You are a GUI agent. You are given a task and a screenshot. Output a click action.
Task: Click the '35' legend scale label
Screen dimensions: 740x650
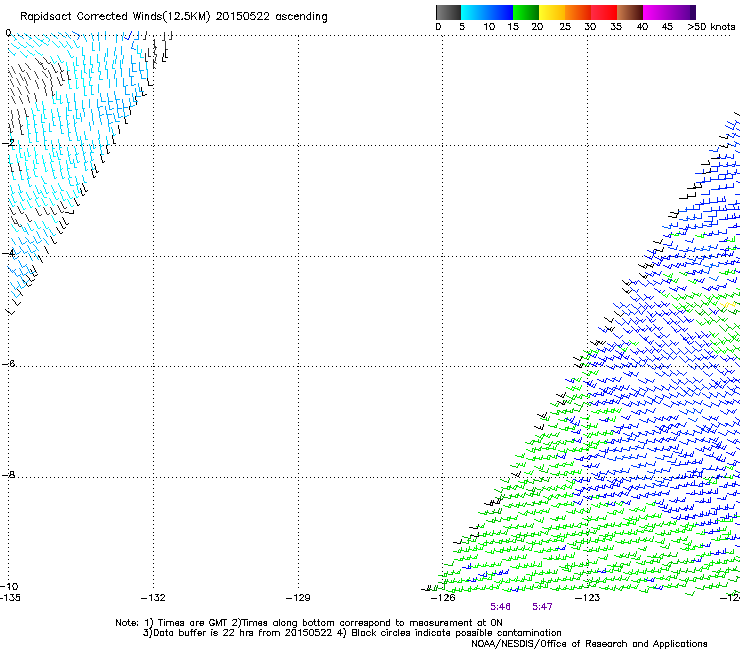coord(616,27)
